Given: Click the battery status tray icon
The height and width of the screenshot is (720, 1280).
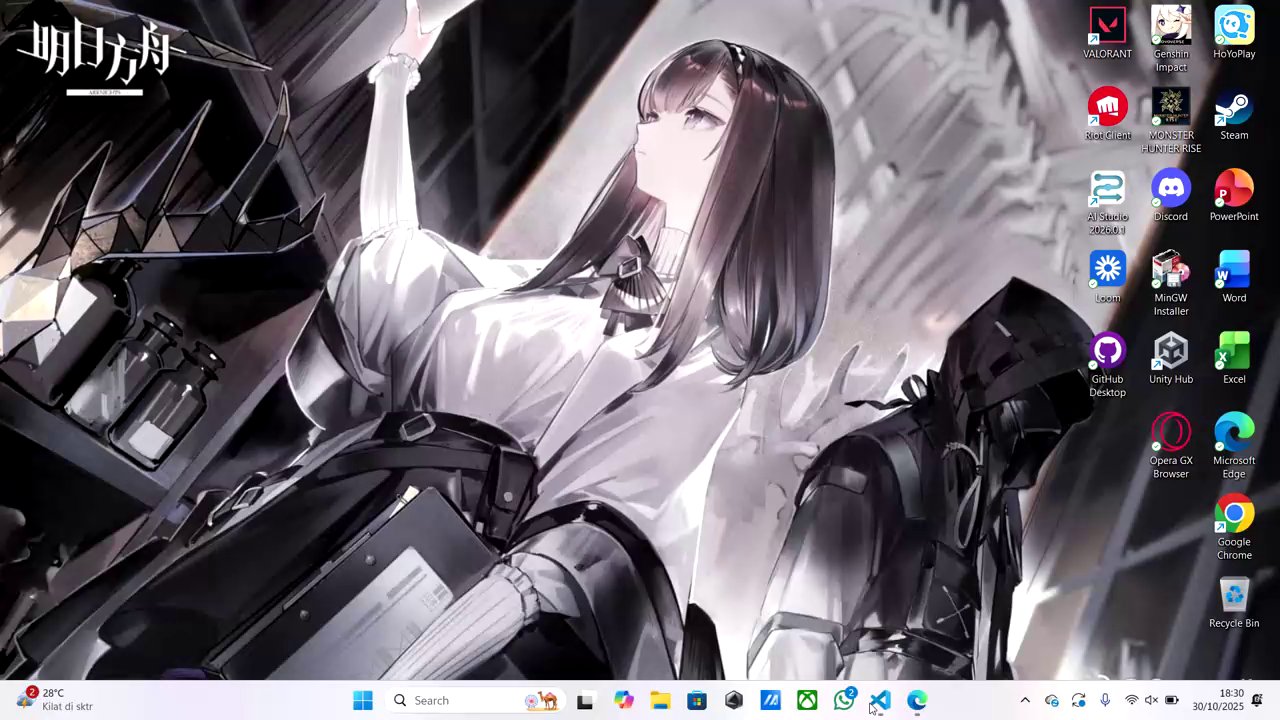Looking at the screenshot, I should click(1172, 701).
